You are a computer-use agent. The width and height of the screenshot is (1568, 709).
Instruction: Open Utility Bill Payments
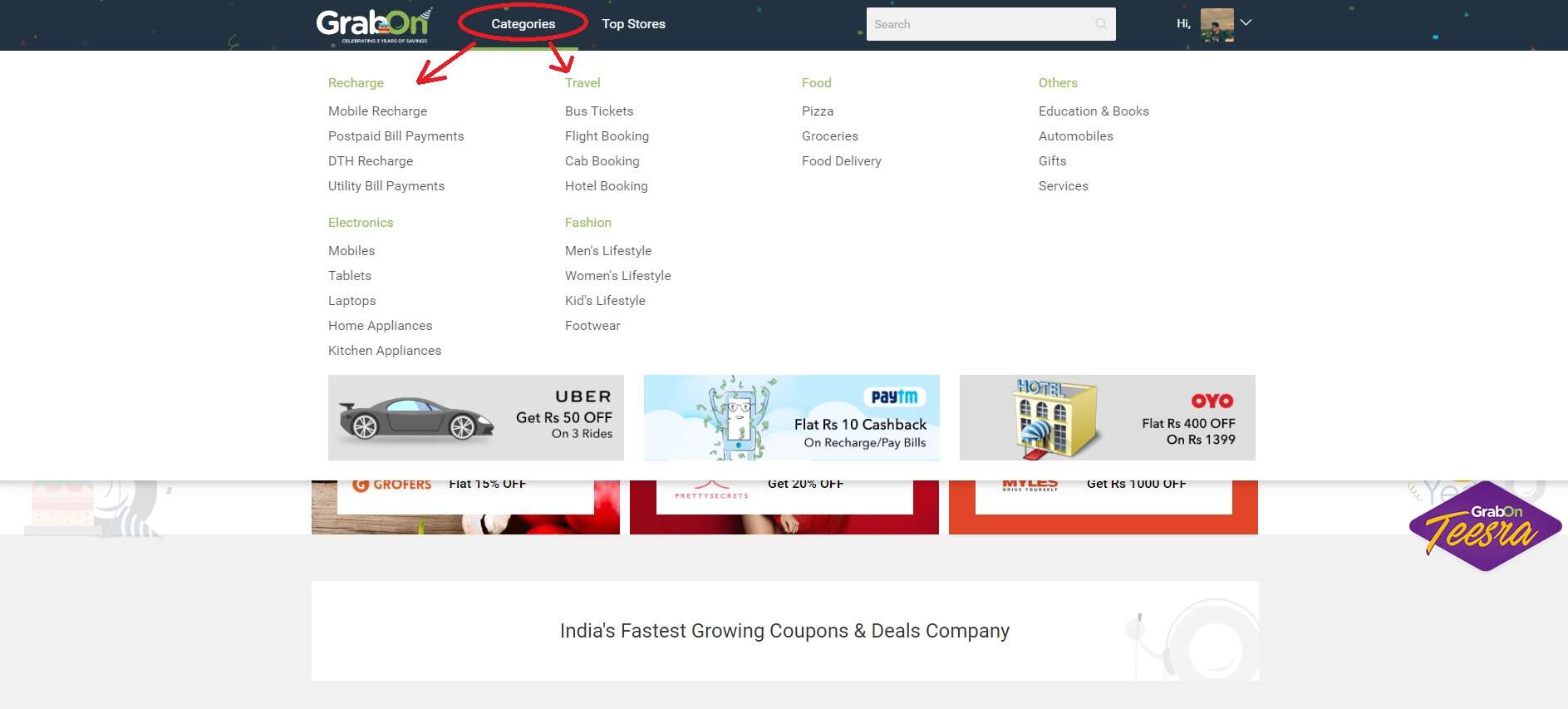[386, 186]
